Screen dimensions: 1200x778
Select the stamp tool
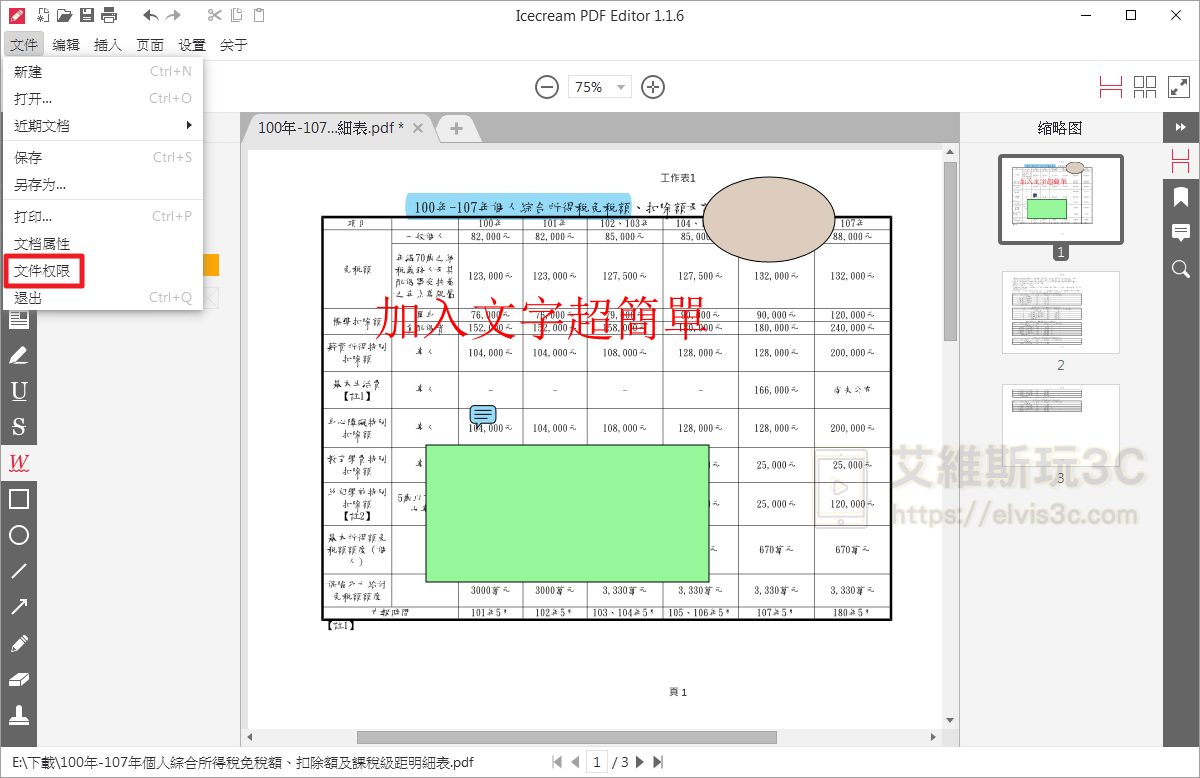point(20,715)
